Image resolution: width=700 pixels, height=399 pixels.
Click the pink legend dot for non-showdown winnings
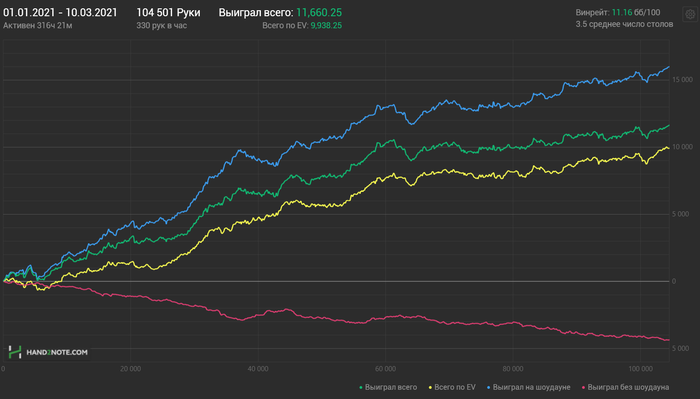coord(583,388)
